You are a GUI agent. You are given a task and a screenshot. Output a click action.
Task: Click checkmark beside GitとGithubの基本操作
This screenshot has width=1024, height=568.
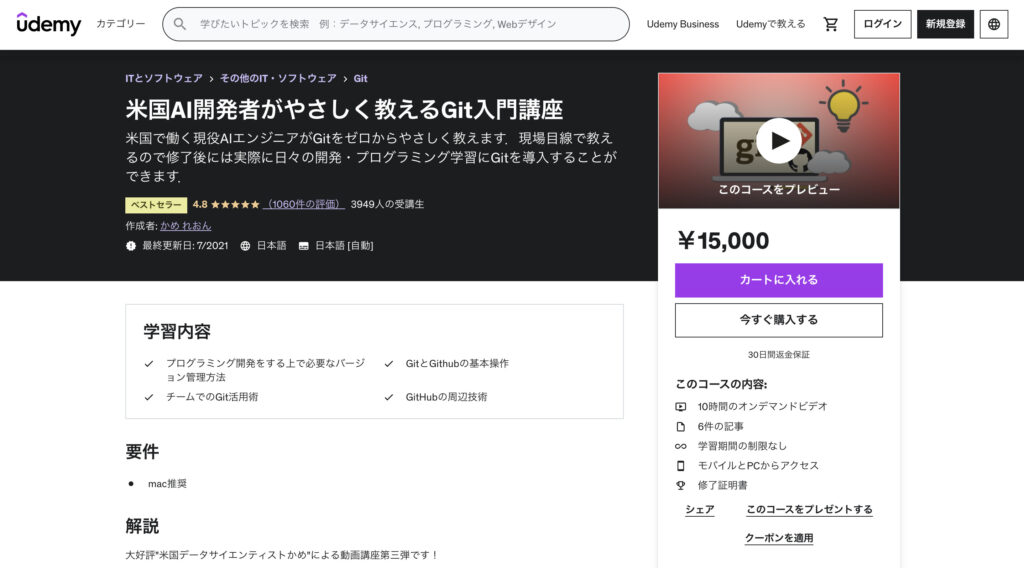pos(389,364)
